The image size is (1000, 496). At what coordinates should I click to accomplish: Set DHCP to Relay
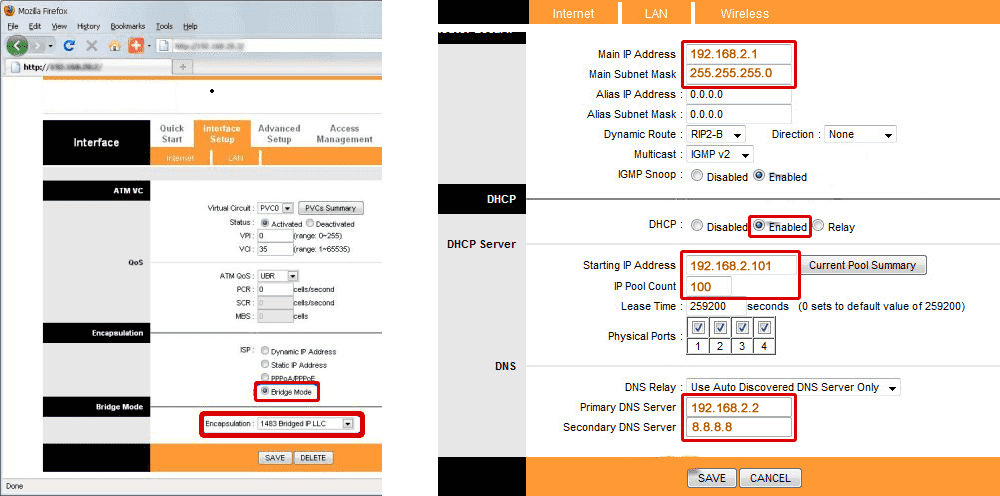[x=818, y=226]
